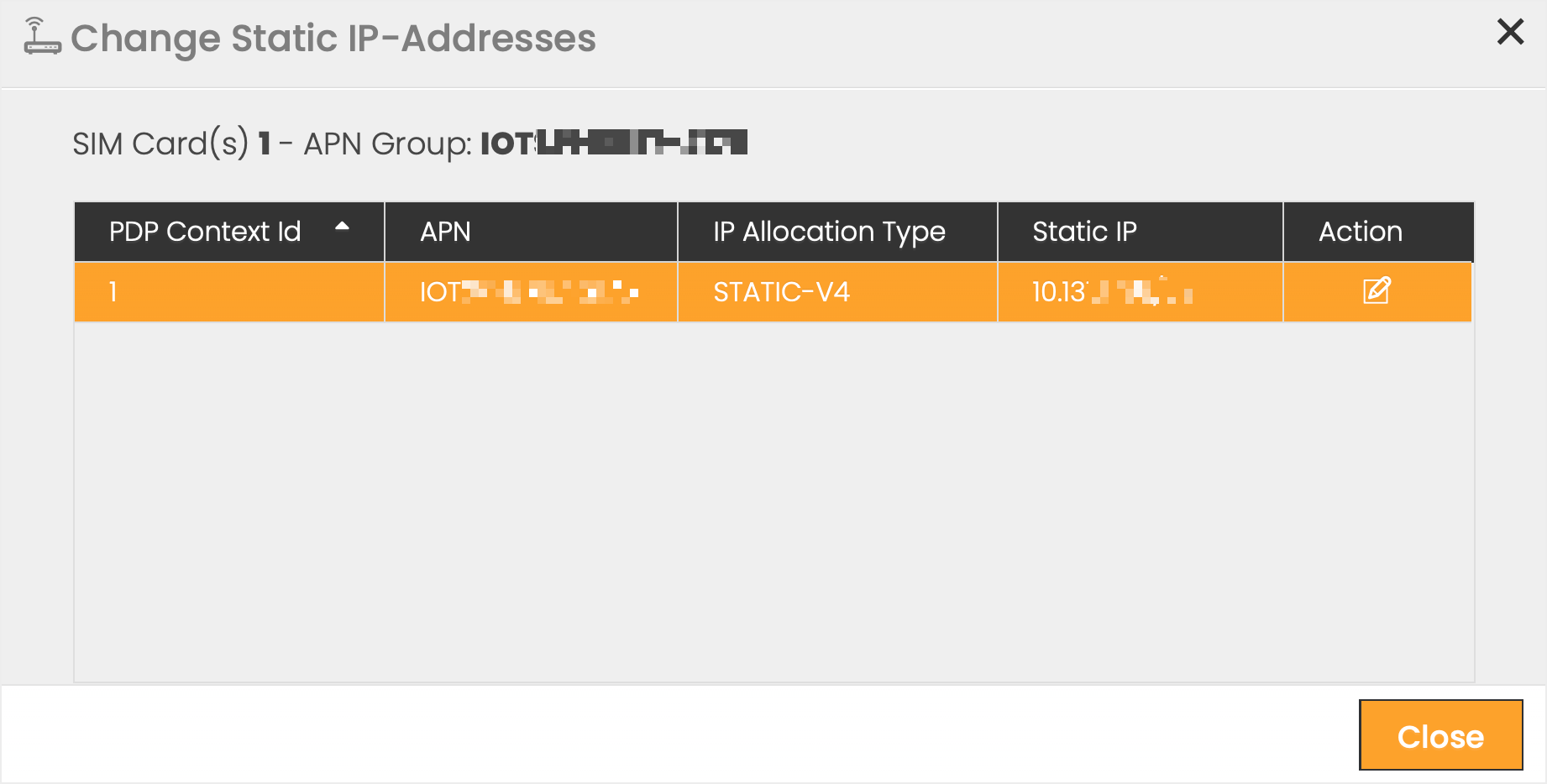The image size is (1547, 784).
Task: Toggle the sort arrow on PDP Context Id
Action: [x=342, y=227]
